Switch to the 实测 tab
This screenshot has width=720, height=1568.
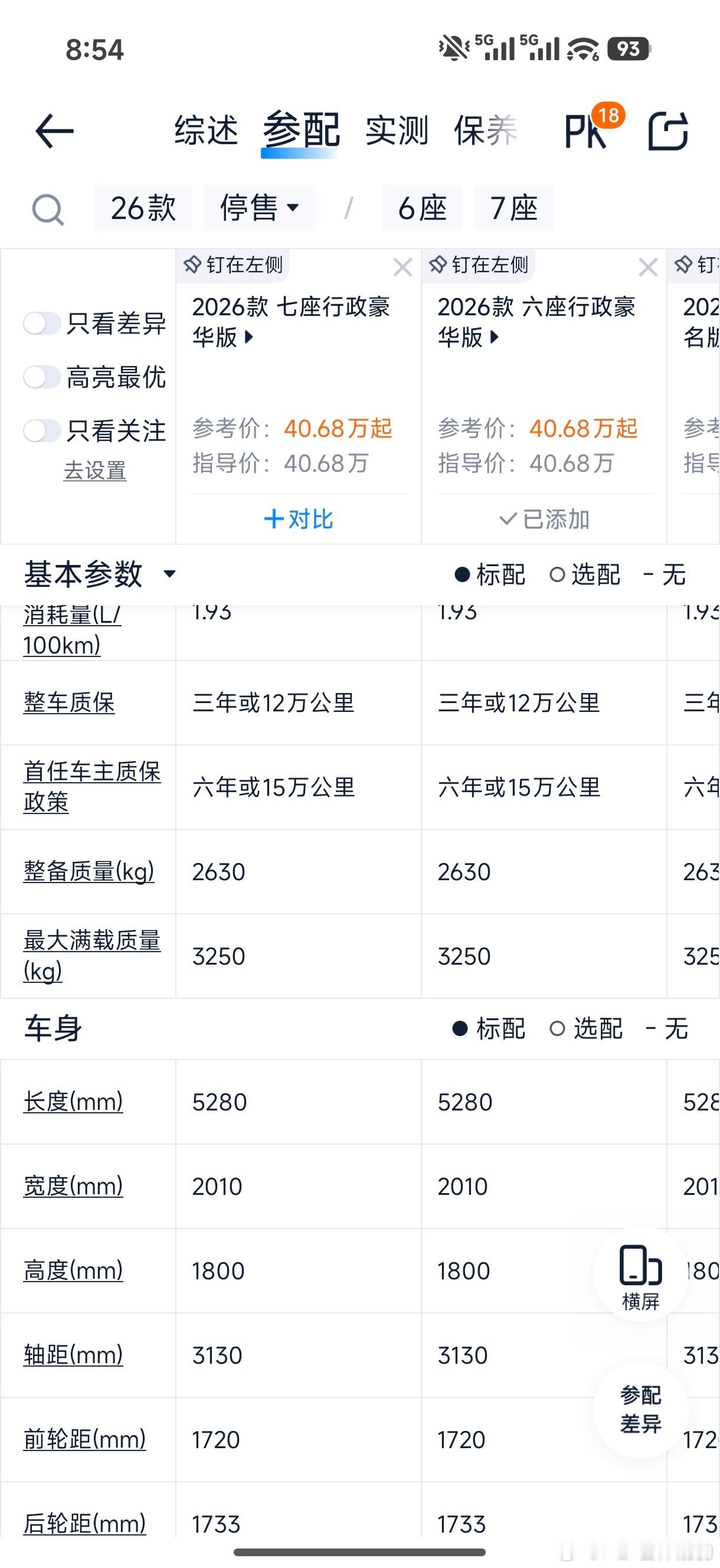point(397,130)
